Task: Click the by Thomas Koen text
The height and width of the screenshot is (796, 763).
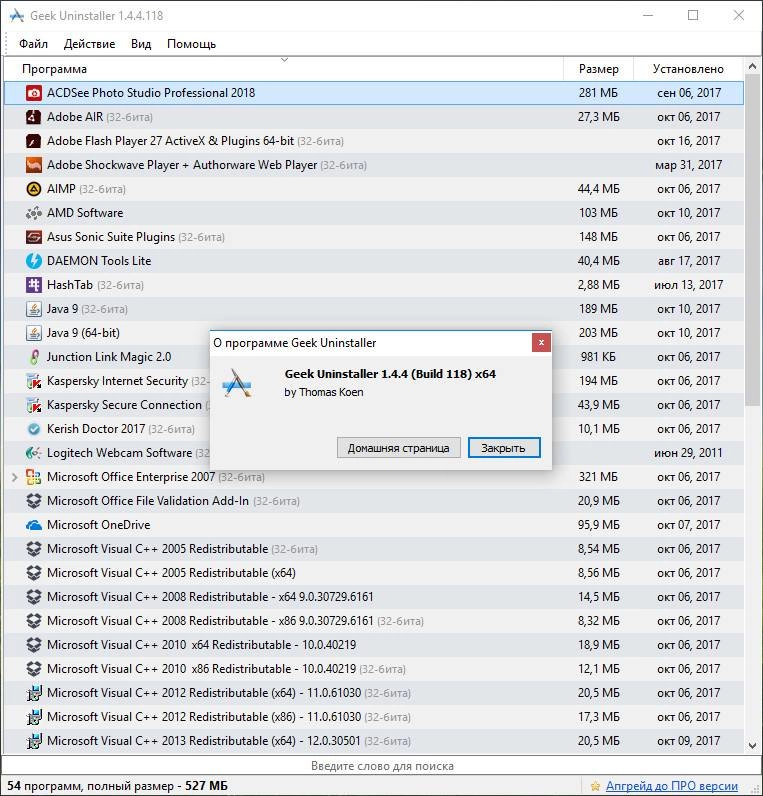Action: (323, 392)
